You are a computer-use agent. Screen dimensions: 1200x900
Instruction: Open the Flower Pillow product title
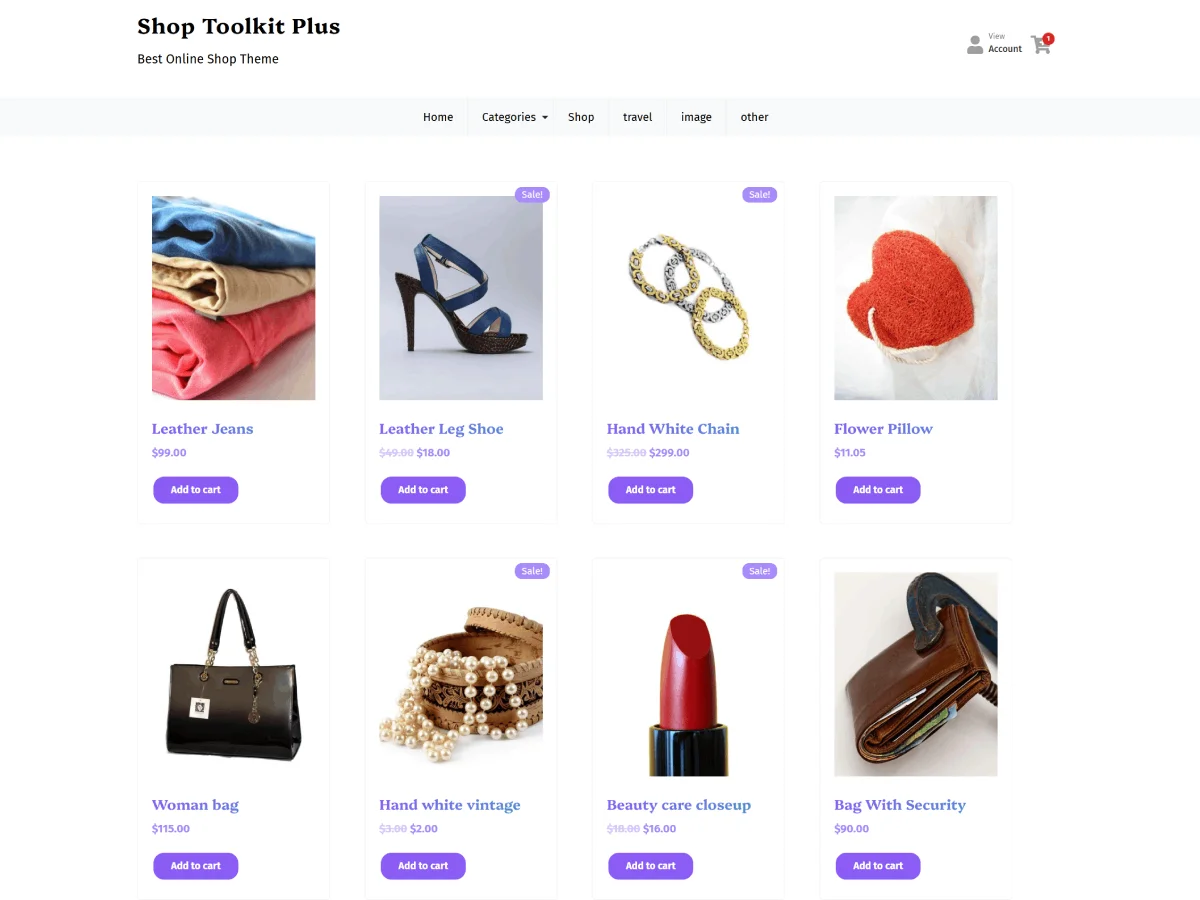click(883, 429)
